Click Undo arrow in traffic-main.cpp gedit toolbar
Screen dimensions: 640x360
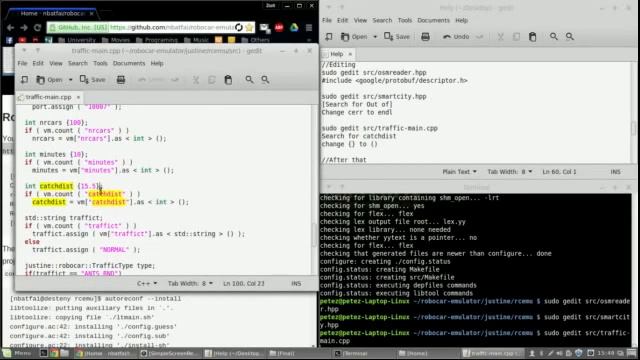click(x=152, y=80)
